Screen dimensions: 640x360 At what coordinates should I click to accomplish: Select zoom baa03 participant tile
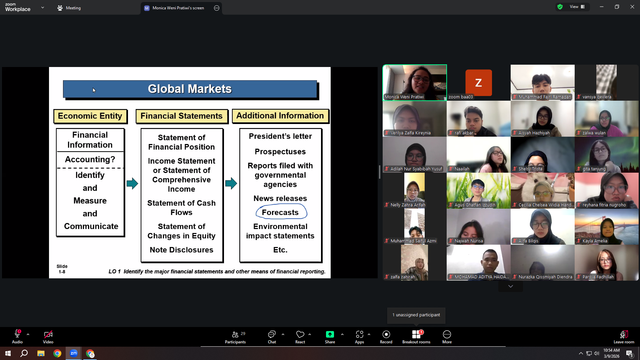pos(478,82)
